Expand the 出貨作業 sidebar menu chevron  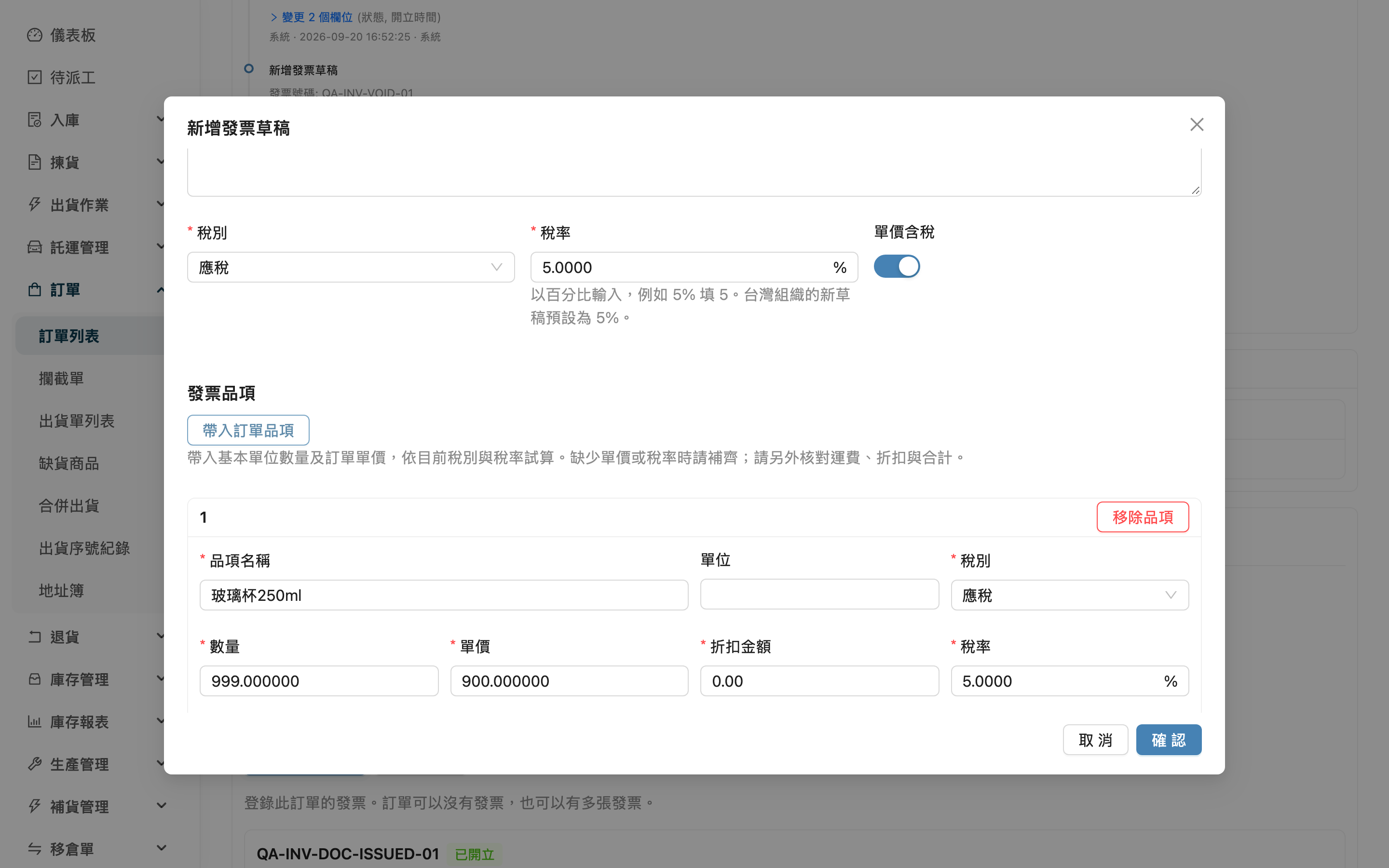coord(160,204)
